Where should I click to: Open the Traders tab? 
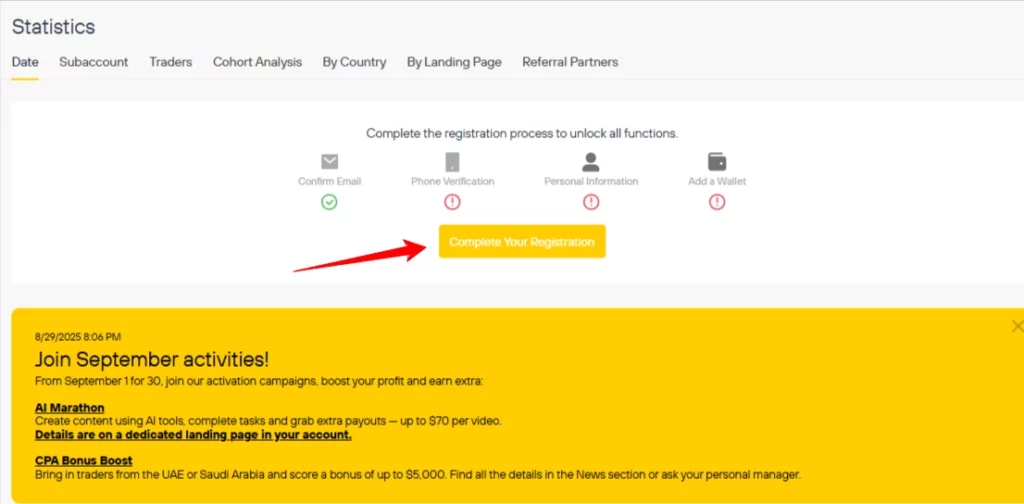(x=170, y=62)
